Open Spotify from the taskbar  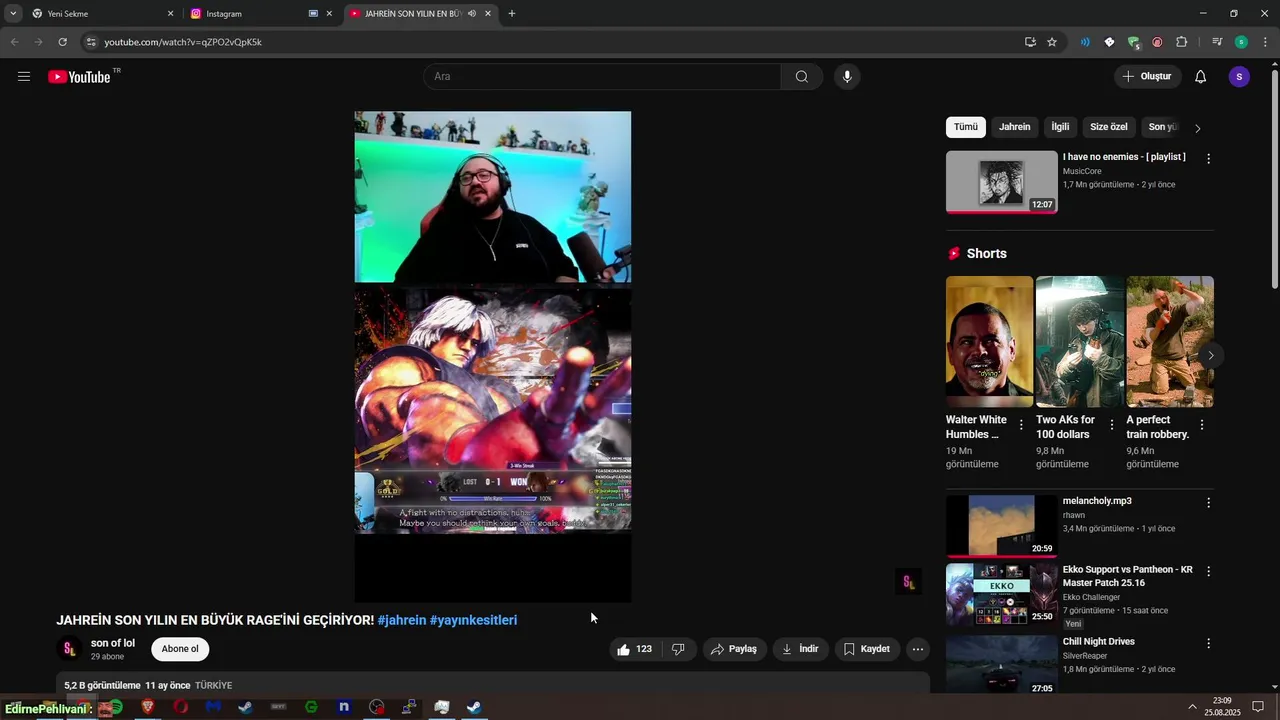(x=115, y=707)
